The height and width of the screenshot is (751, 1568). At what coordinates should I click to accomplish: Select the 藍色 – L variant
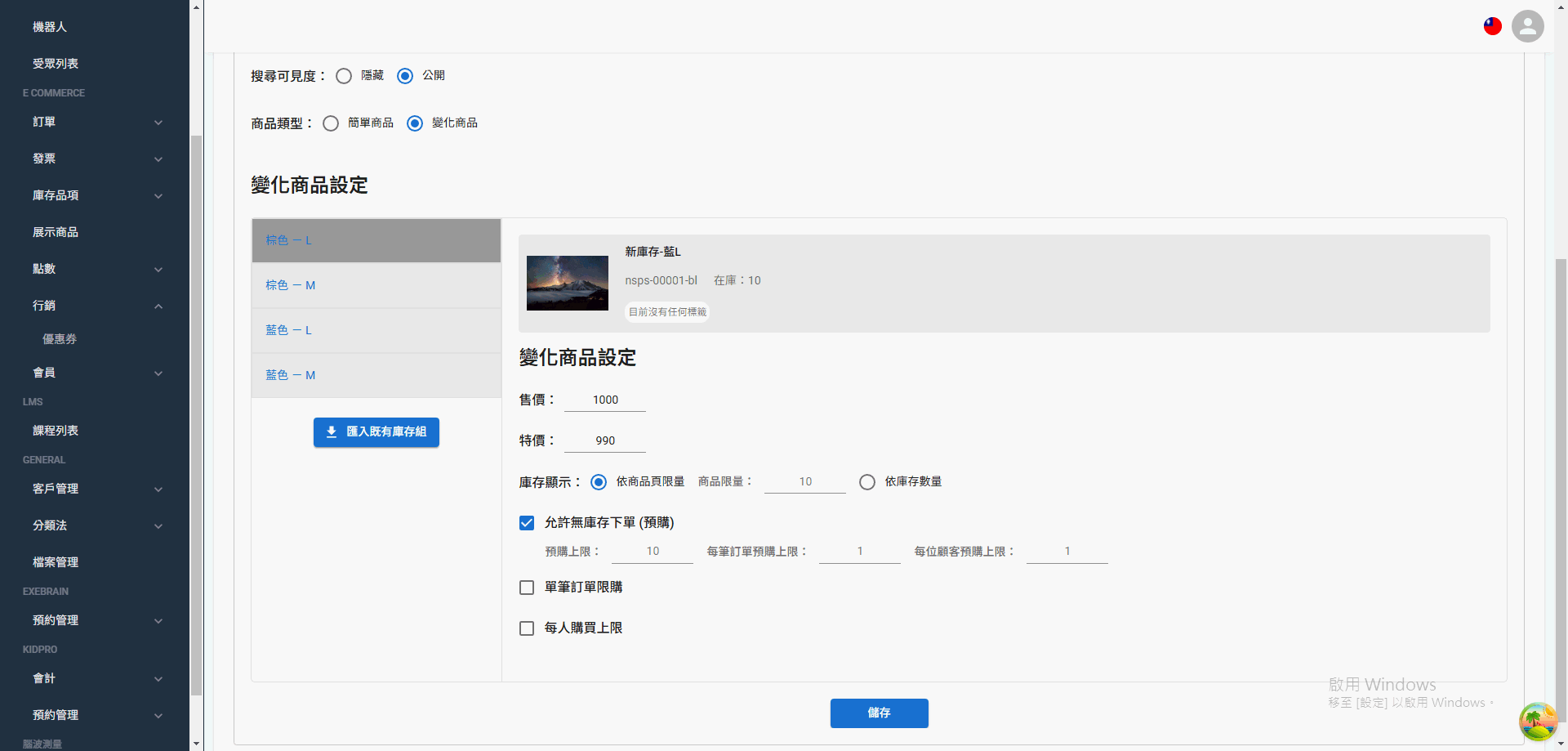[376, 330]
